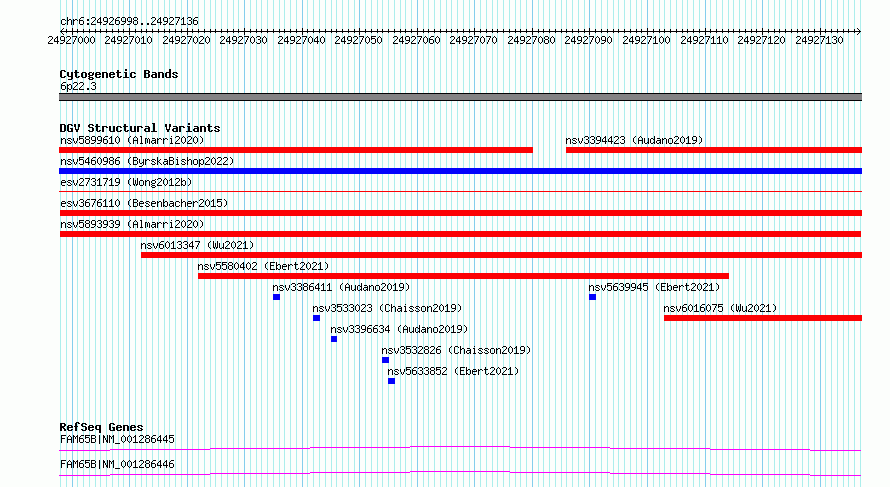Image resolution: width=890 pixels, height=487 pixels.
Task: Click the nsv3386411 (Audano2019) label
Action: click(x=341, y=287)
